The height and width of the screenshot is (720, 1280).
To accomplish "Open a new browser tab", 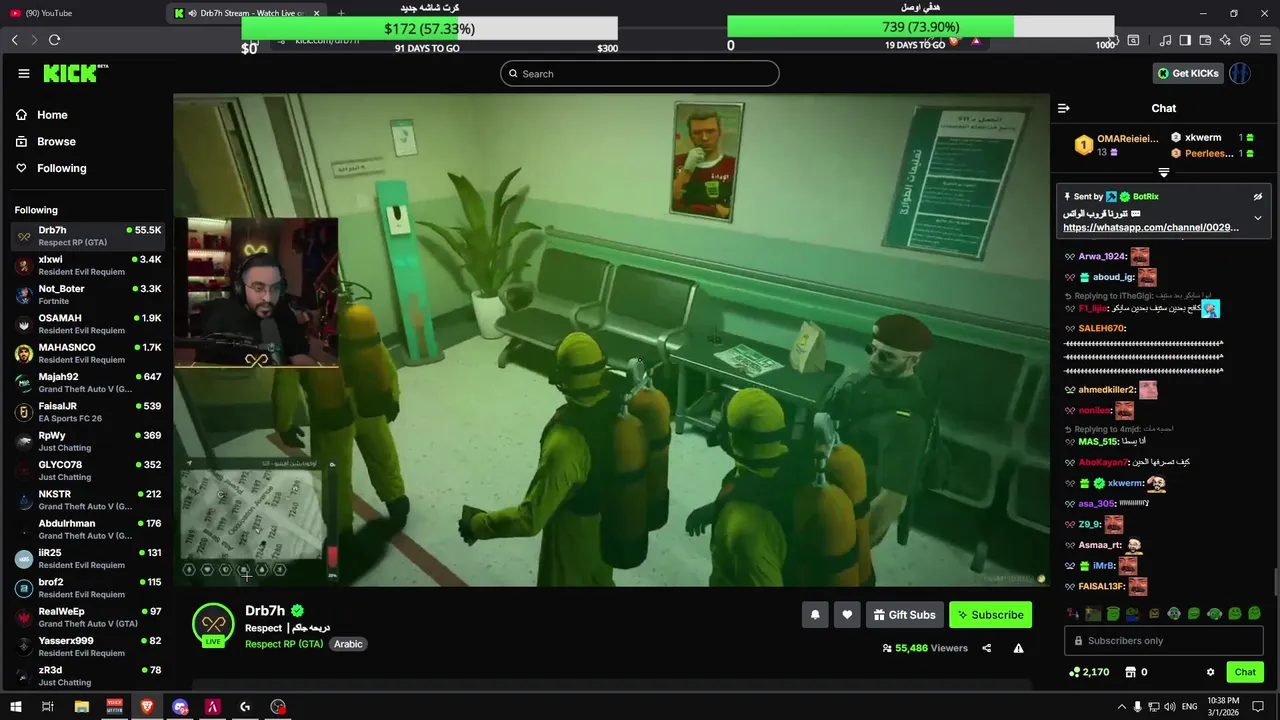I will click(341, 13).
